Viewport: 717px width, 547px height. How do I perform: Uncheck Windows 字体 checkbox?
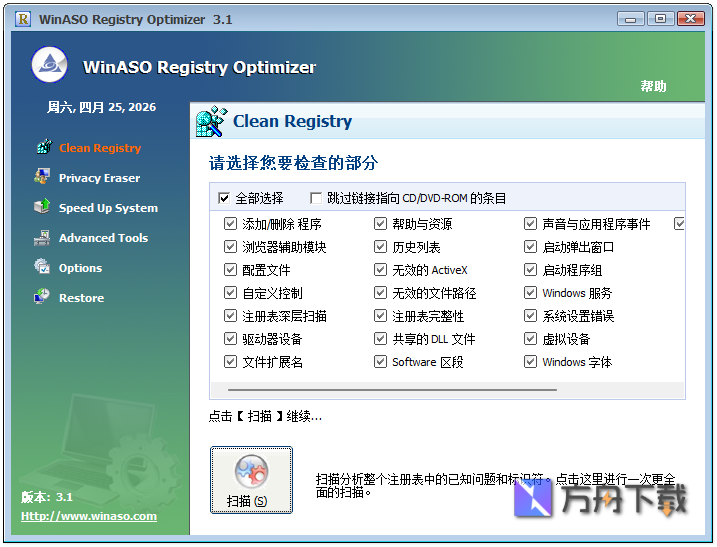(x=530, y=362)
